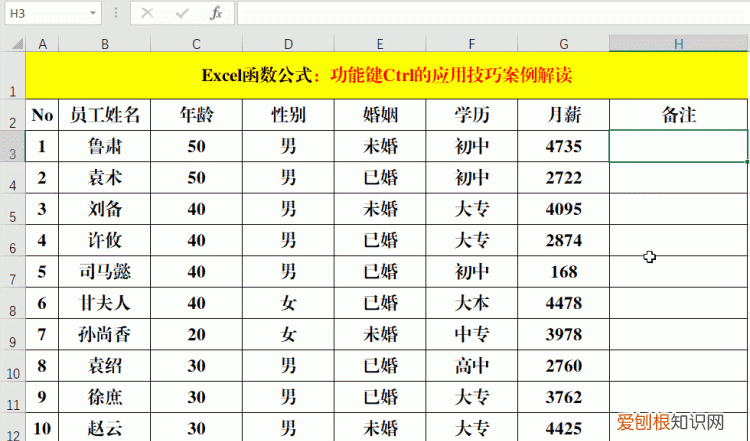This screenshot has width=750, height=441.
Task: Click gender cell 女 in 甘夫人 row
Action: coord(288,303)
